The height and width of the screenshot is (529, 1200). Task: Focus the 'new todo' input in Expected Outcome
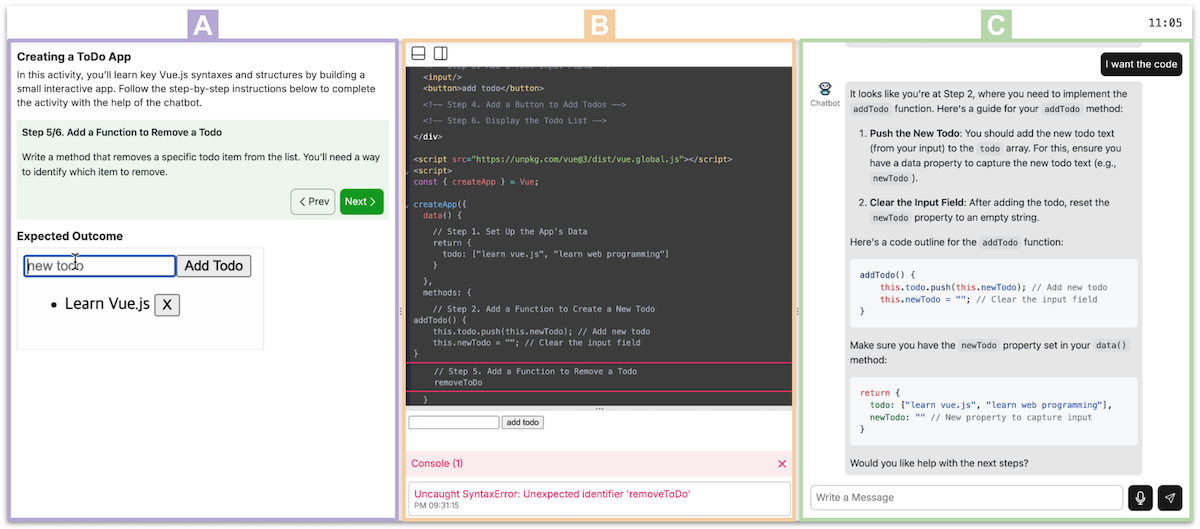[x=100, y=266]
